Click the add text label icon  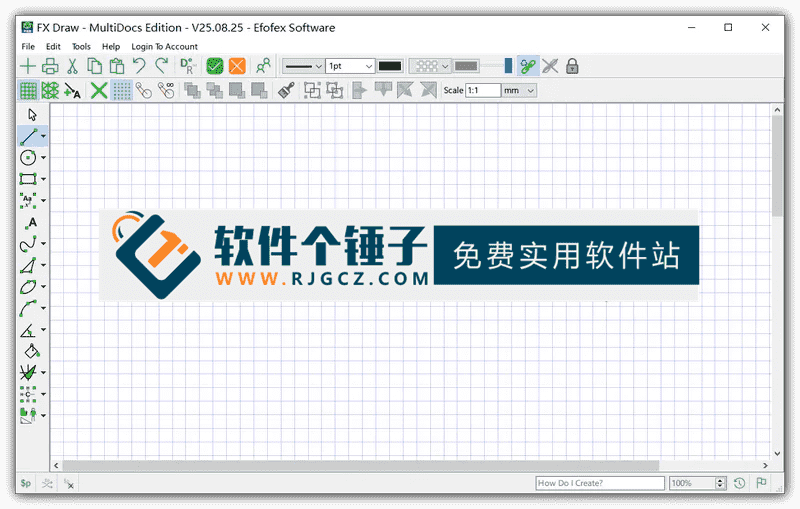pyautogui.click(x=72, y=91)
